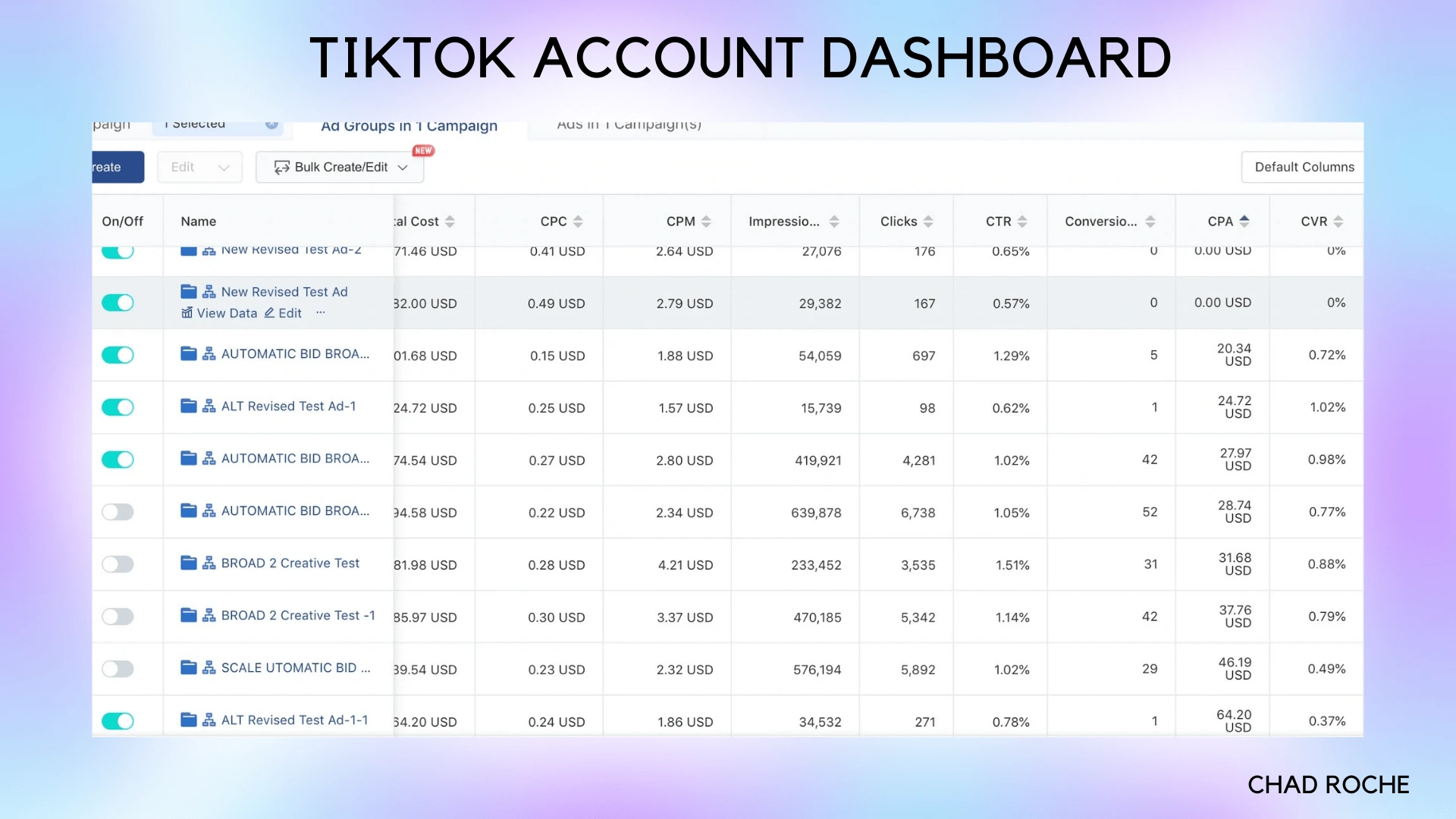Viewport: 1456px width, 819px height.
Task: Click the Clicks column sort icon
Action: 928,221
